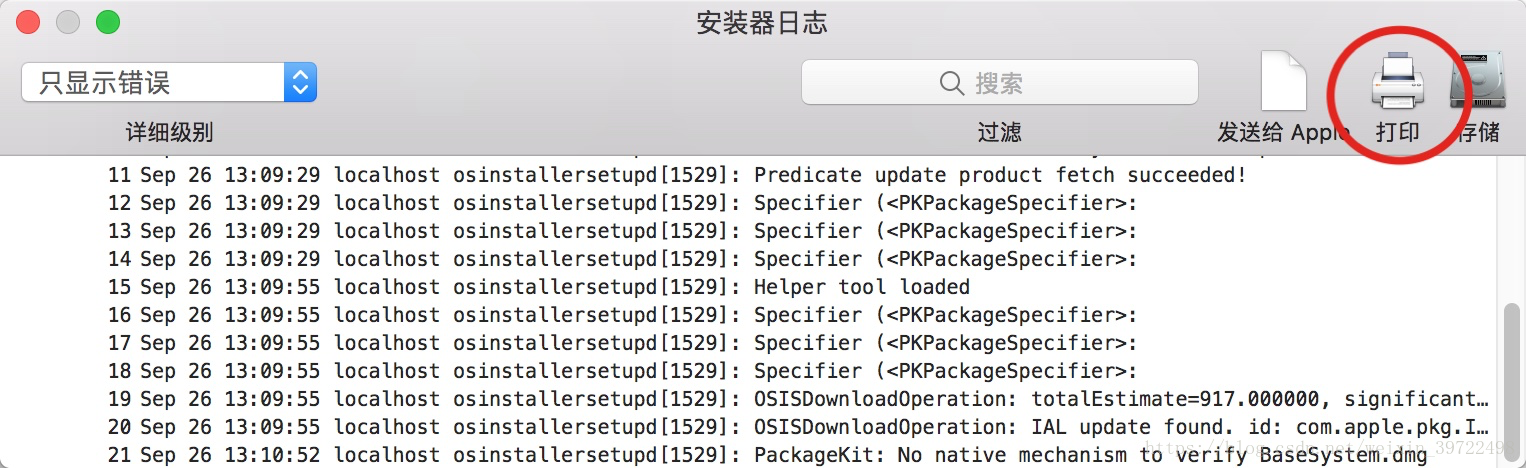
Task: Click the 发送给 Apple toolbar label
Action: pyautogui.click(x=1283, y=132)
